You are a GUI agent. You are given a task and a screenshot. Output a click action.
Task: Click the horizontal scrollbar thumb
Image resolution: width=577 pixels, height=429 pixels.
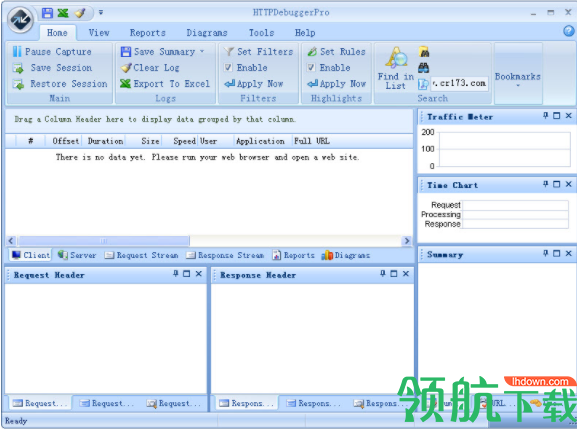point(104,241)
